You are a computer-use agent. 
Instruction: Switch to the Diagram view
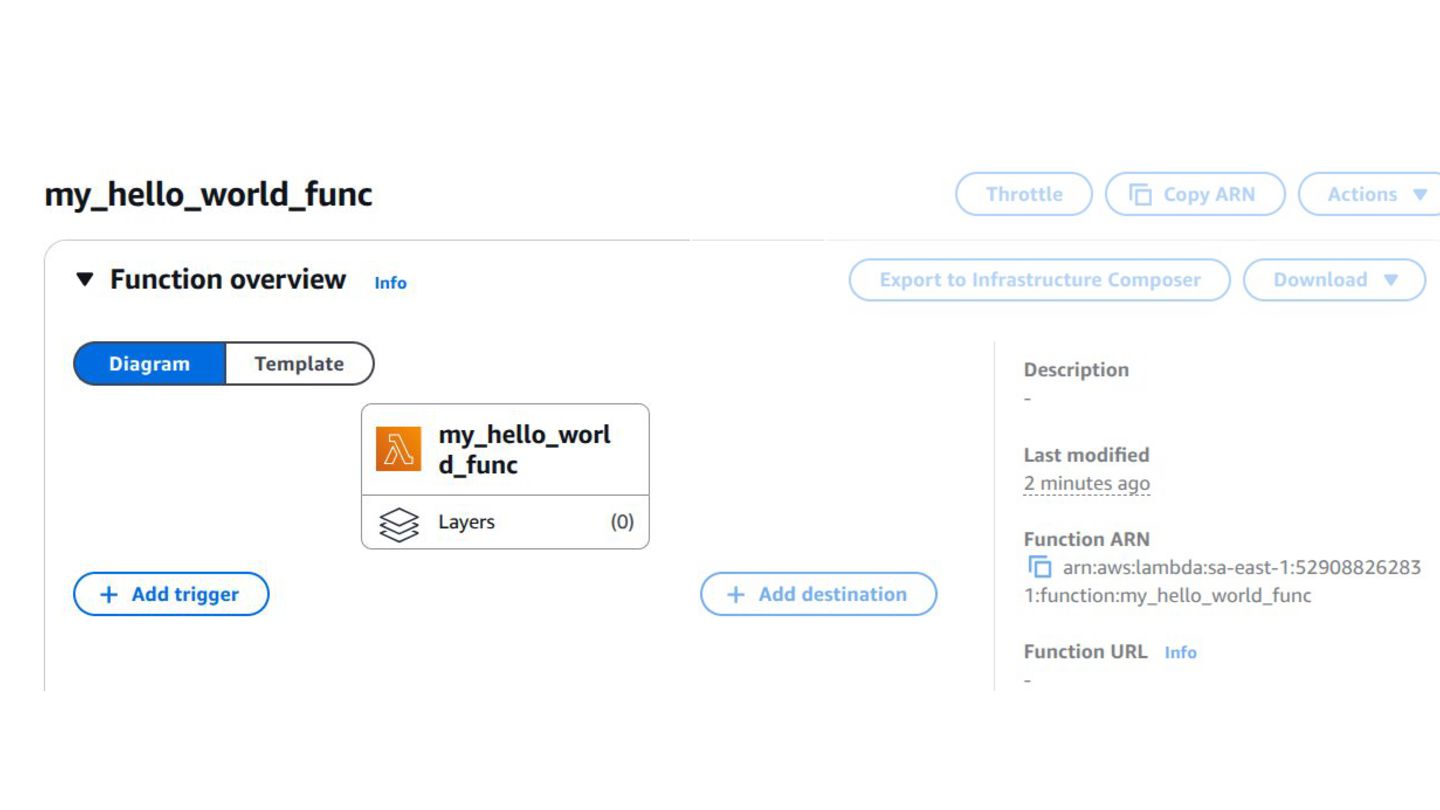(149, 364)
